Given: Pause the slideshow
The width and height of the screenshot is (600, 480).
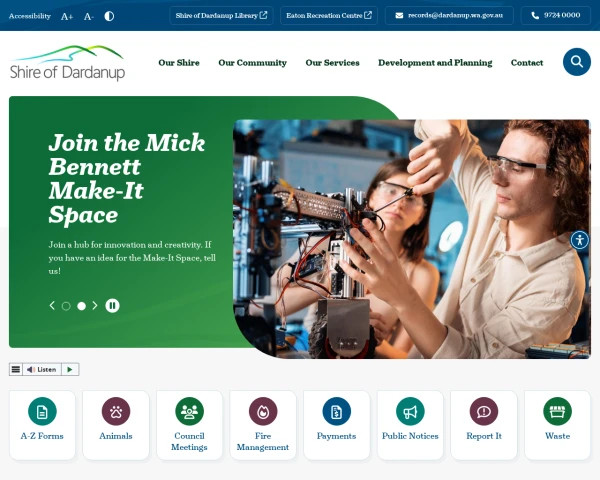Looking at the screenshot, I should (112, 305).
